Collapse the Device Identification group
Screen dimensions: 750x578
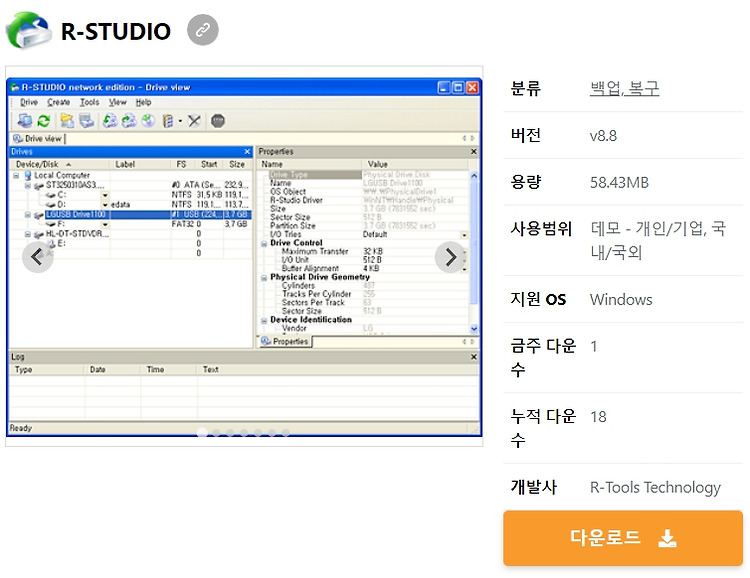tap(264, 321)
